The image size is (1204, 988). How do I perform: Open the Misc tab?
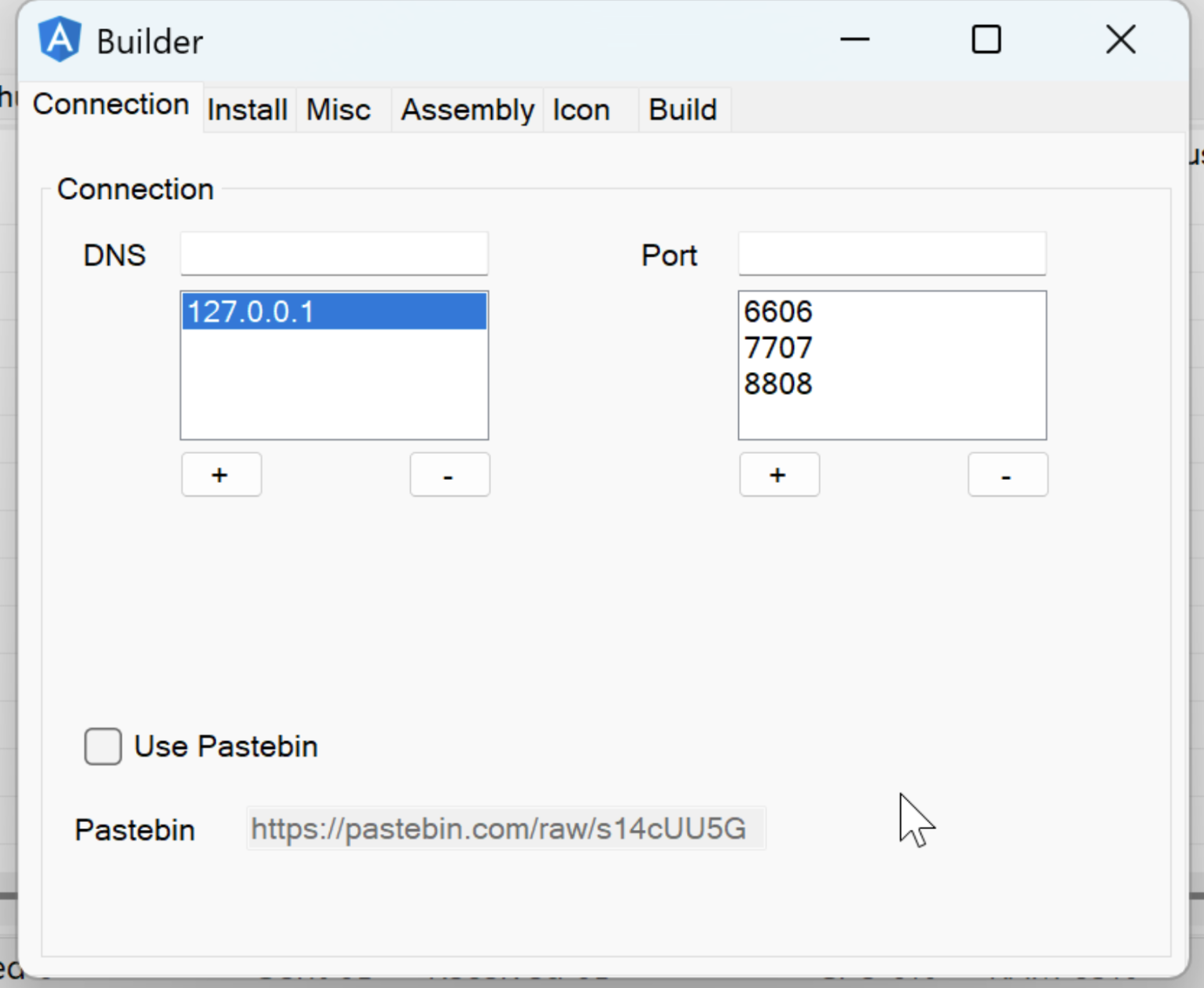[337, 109]
